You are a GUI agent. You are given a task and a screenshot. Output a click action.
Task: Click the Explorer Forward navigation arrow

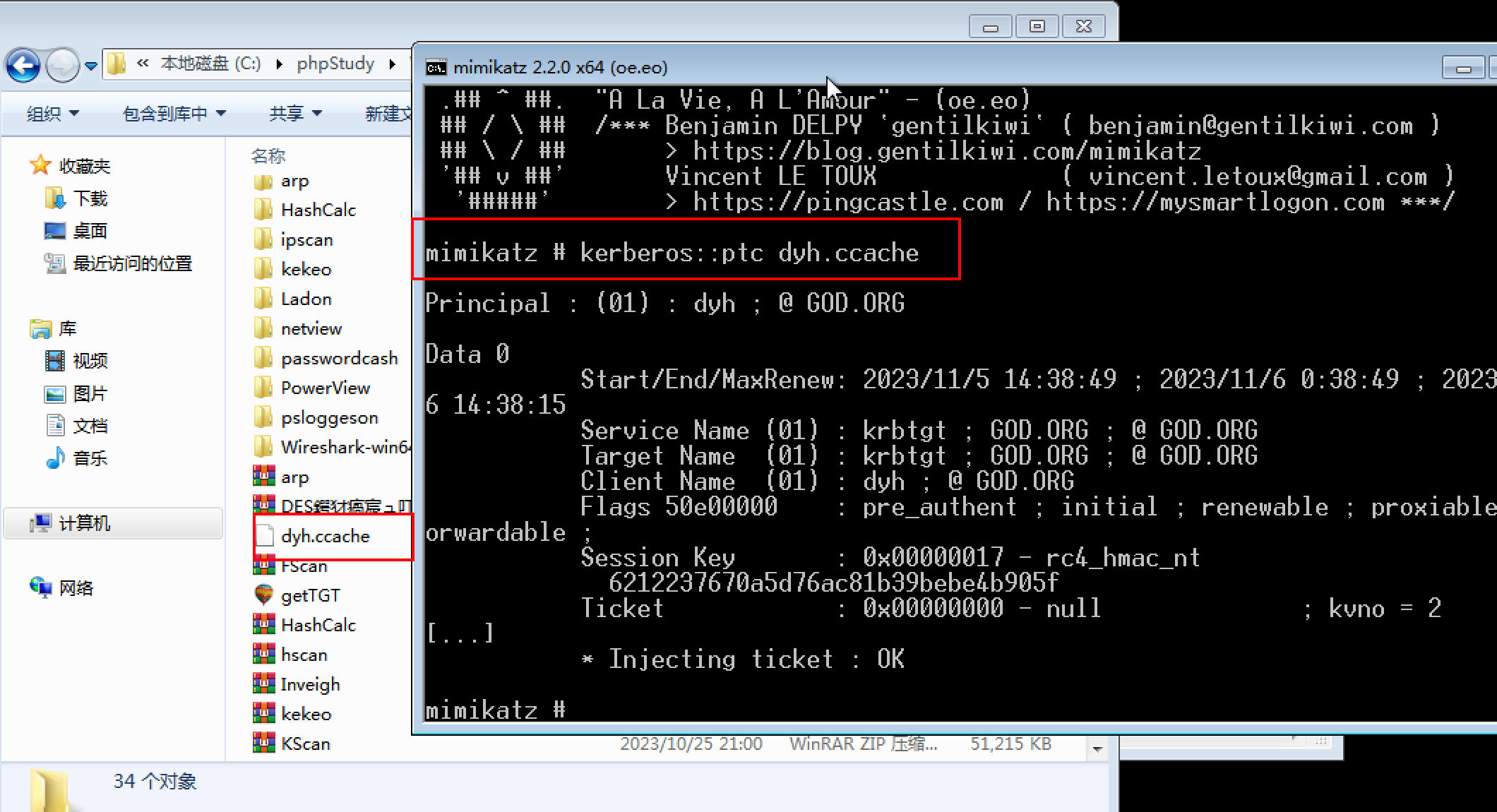click(62, 66)
